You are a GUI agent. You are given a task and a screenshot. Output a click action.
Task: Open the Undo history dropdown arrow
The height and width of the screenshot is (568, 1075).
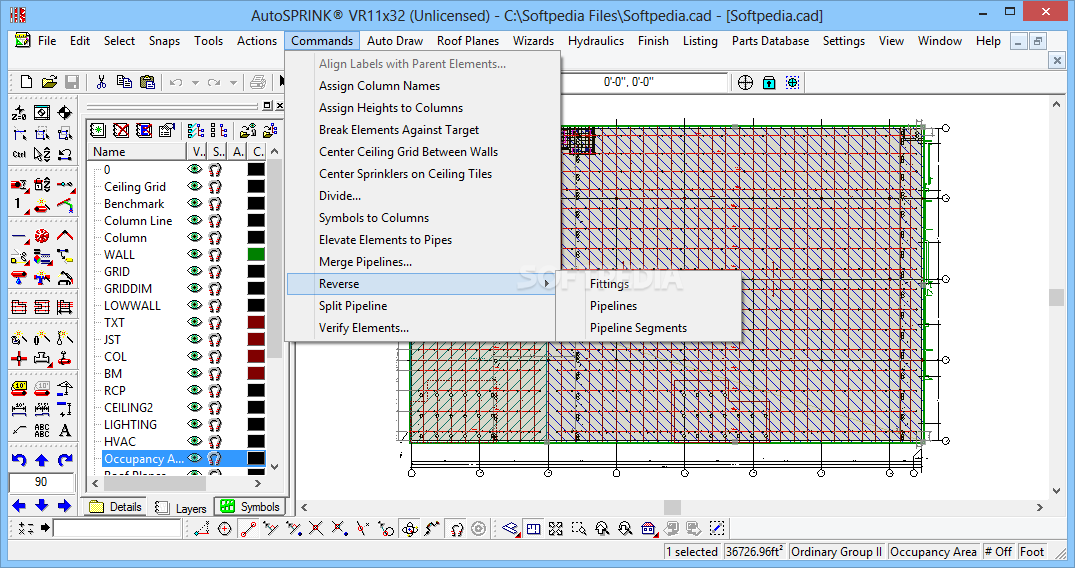click(195, 83)
